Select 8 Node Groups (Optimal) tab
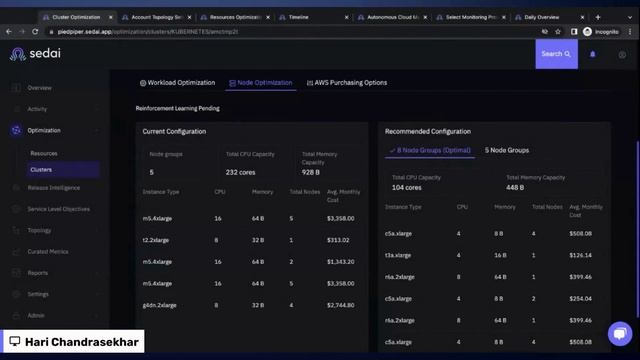 430,150
